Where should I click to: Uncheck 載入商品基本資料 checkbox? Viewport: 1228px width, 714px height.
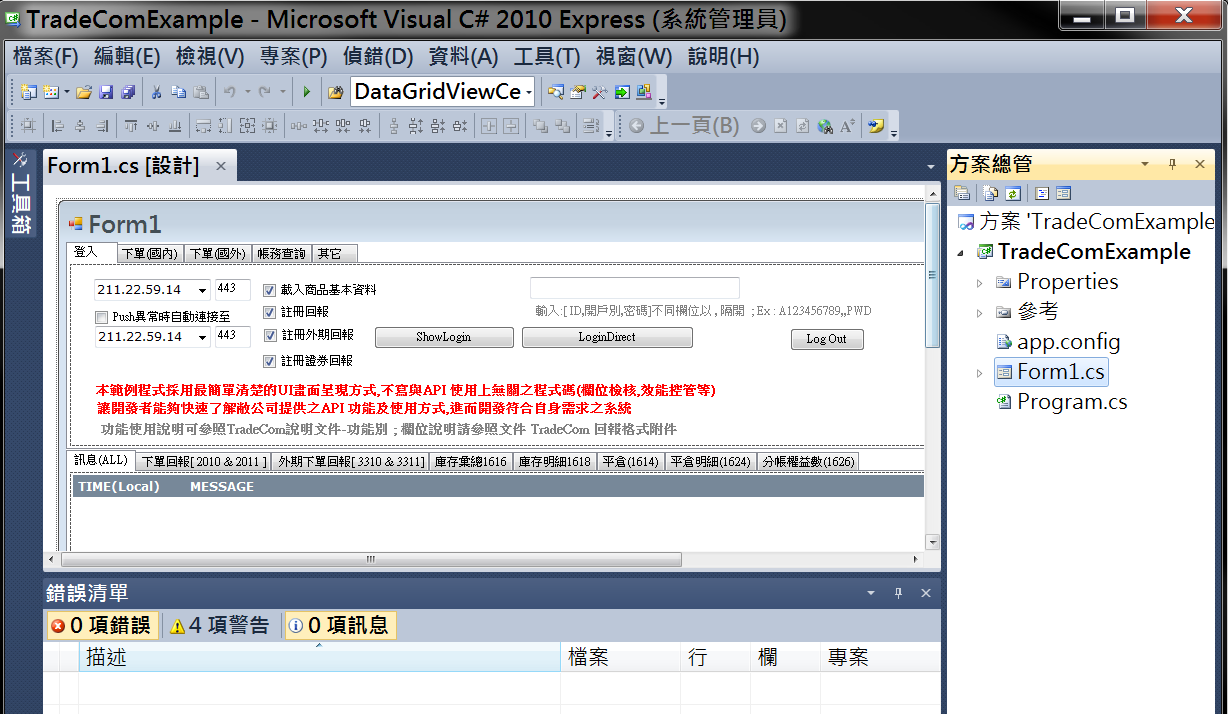pyautogui.click(x=269, y=290)
